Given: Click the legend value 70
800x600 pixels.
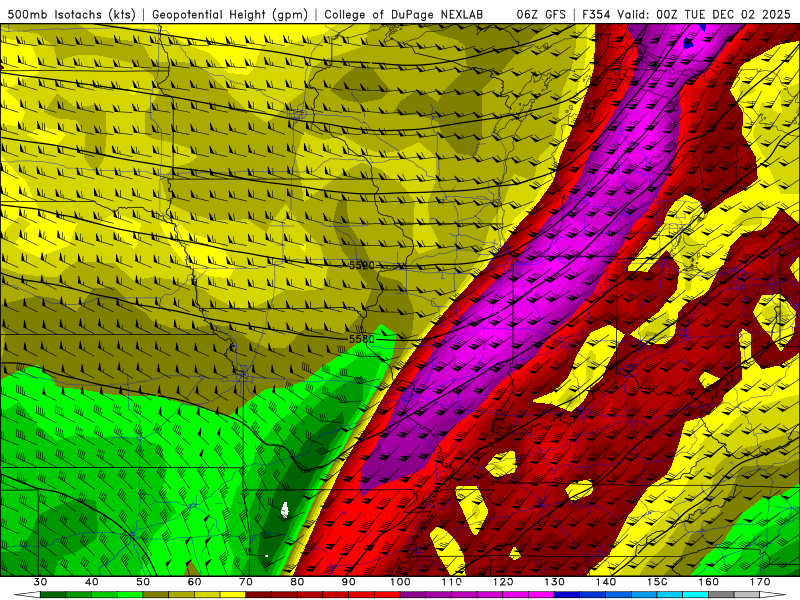Looking at the screenshot, I should (246, 582).
